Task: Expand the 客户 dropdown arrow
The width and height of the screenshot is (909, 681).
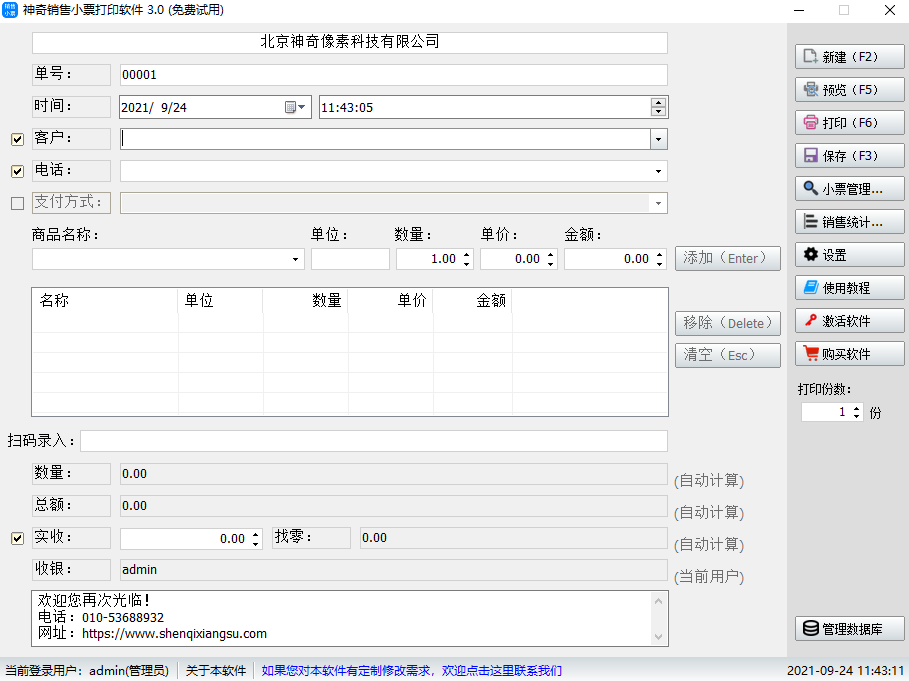Action: pos(658,139)
